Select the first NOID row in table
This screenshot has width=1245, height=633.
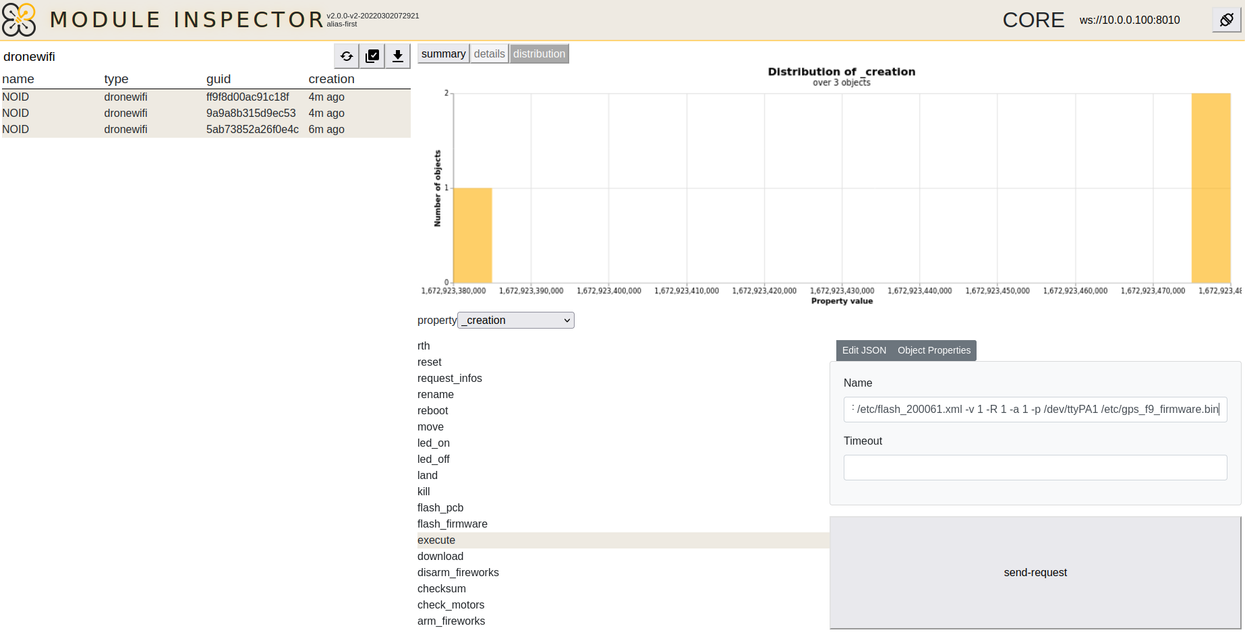click(x=150, y=96)
